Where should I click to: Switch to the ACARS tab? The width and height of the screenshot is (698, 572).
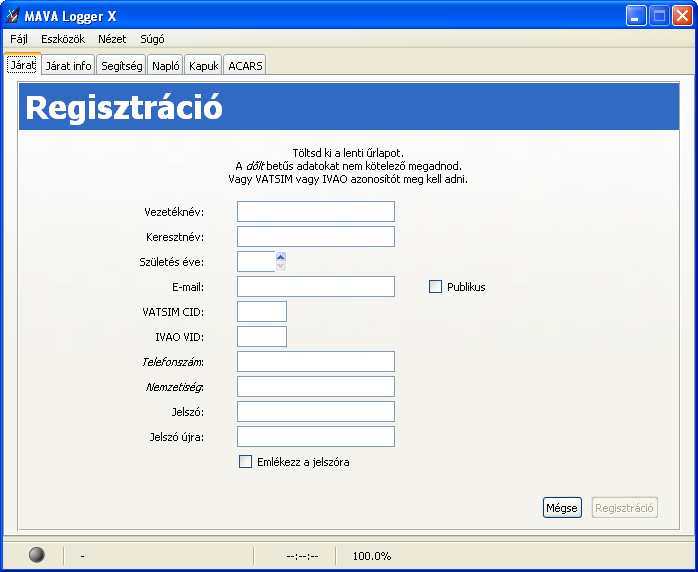(245, 66)
